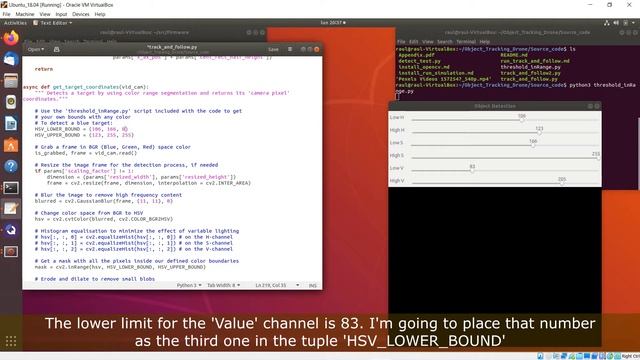Open volume icon in top panel
640x360 pixels.
[616, 23]
